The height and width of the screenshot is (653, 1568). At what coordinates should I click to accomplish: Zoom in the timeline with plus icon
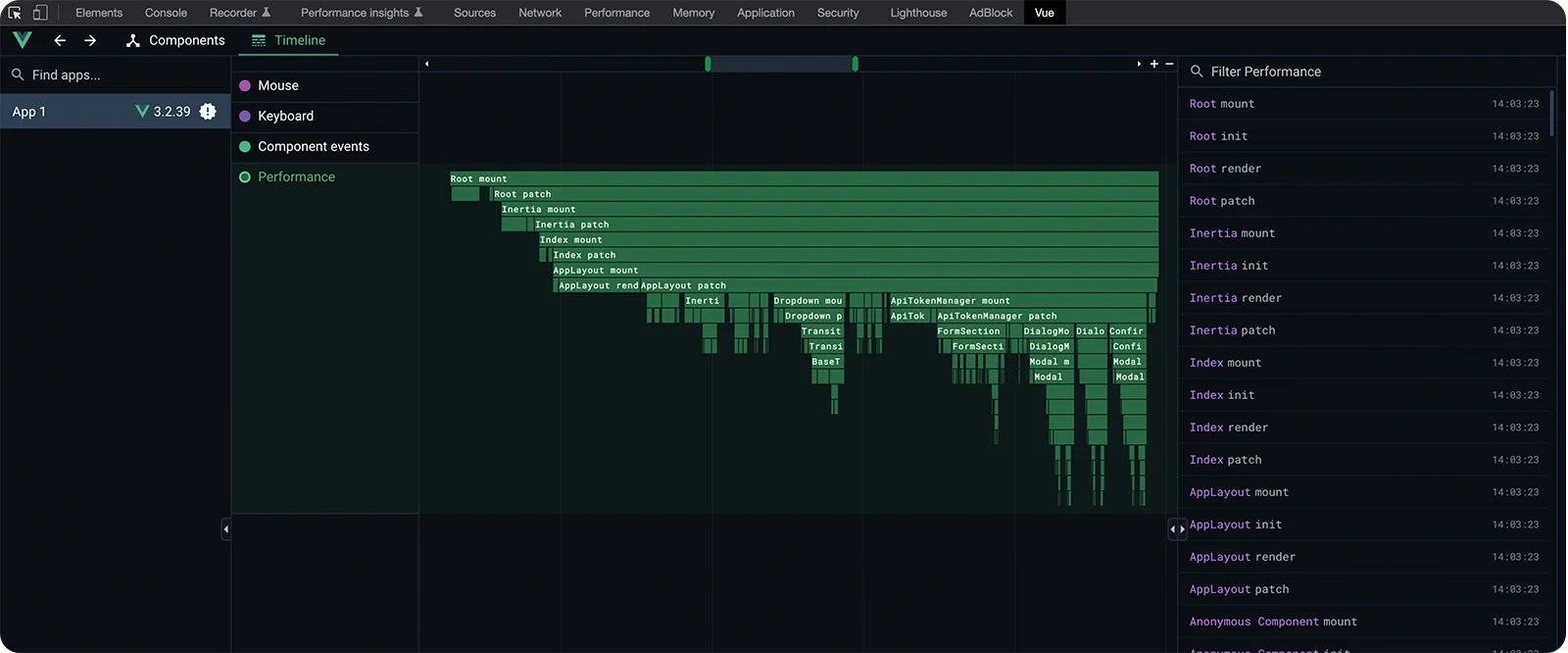coord(1154,64)
